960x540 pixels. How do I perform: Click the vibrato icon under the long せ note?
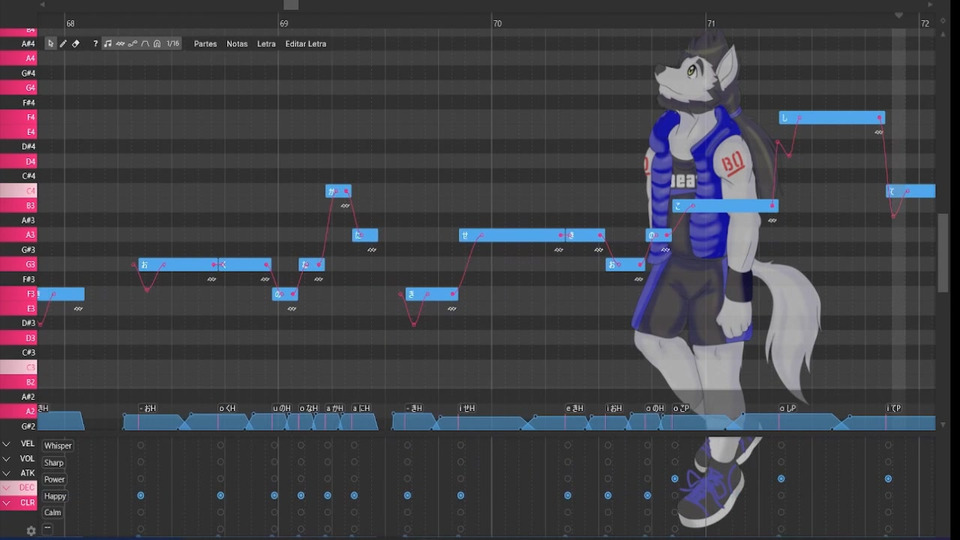point(559,250)
